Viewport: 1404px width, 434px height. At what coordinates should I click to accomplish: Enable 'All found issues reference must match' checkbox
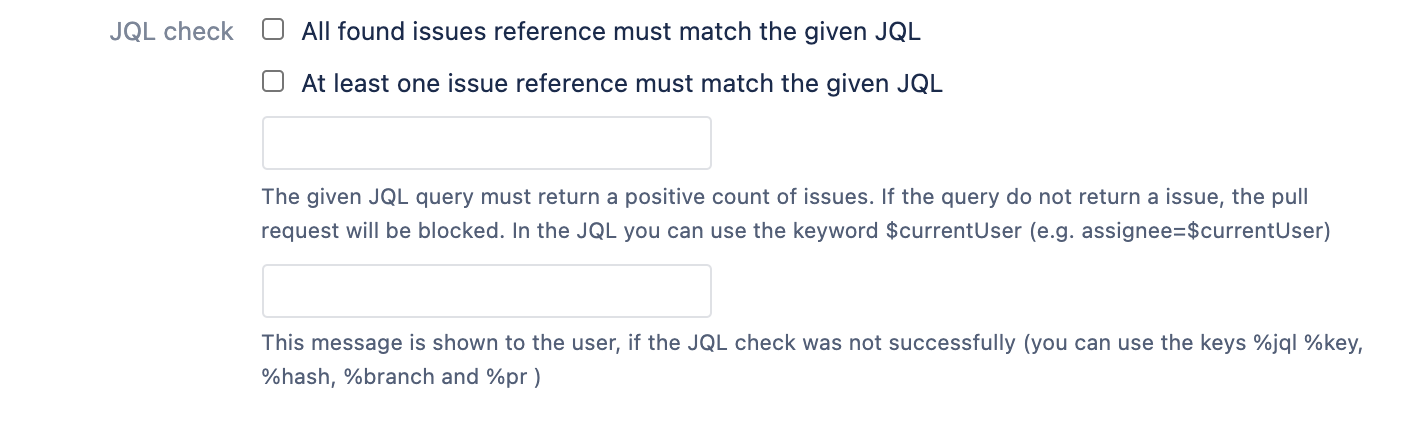[273, 30]
